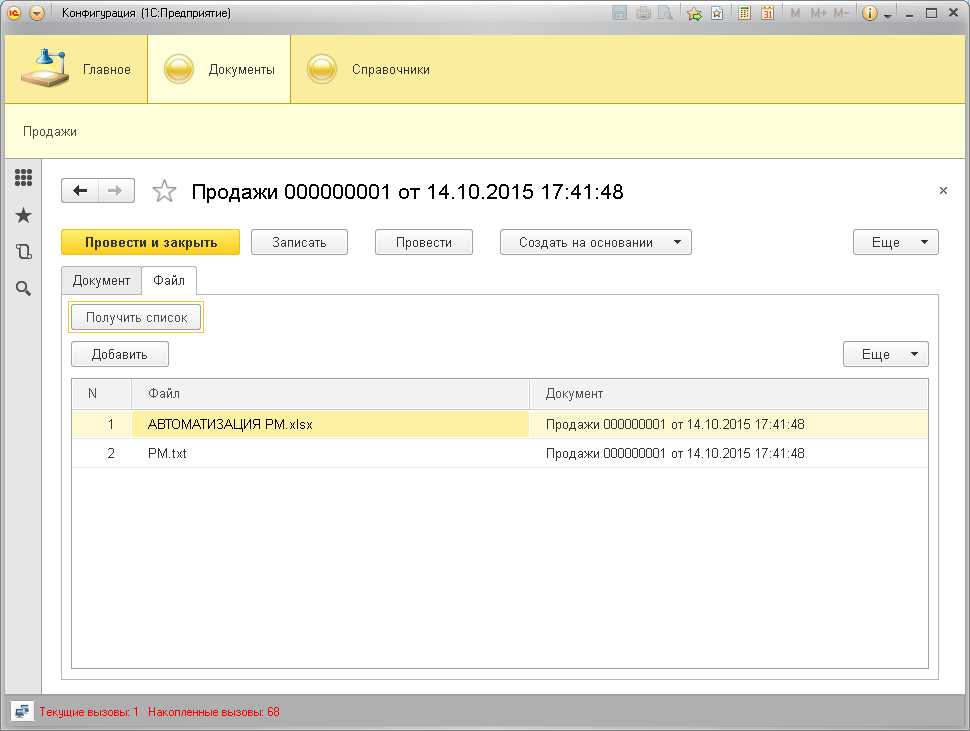Open the functions menu grid icon
This screenshot has height=731, width=970.
[24, 177]
